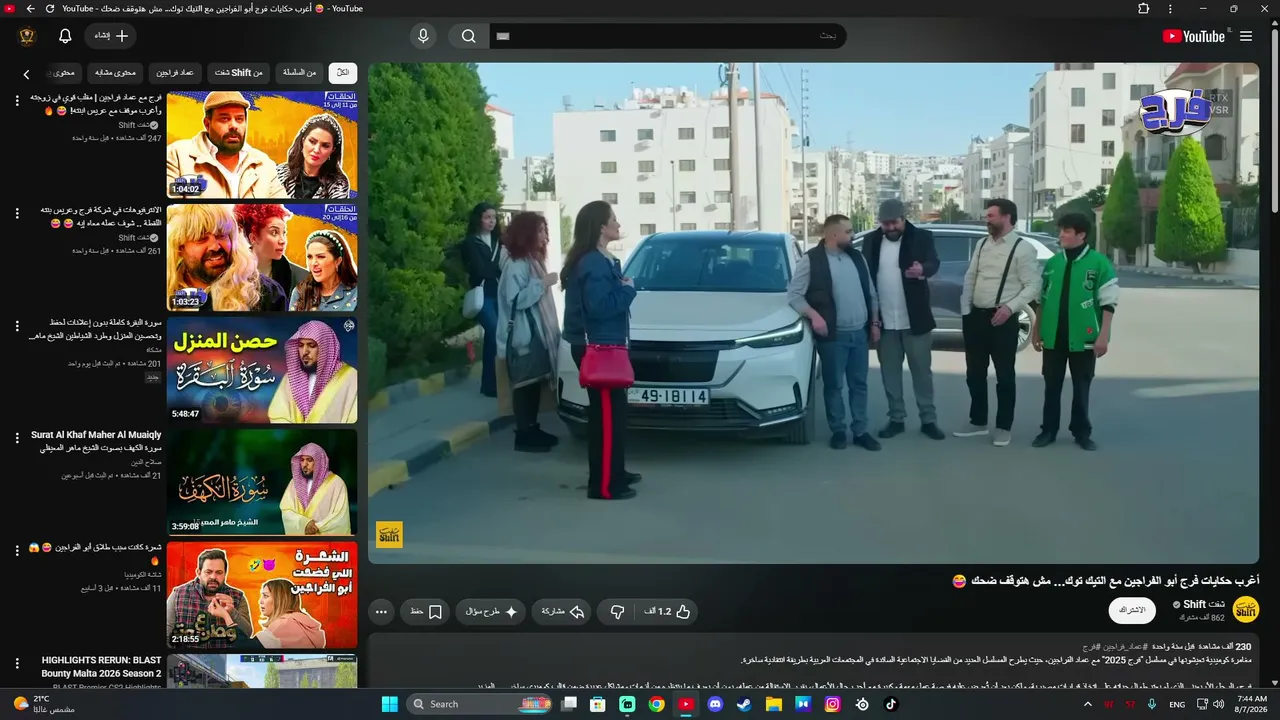This screenshot has width=1280, height=720.
Task: Subscribe with the الاشتراك button
Action: coord(1132,610)
